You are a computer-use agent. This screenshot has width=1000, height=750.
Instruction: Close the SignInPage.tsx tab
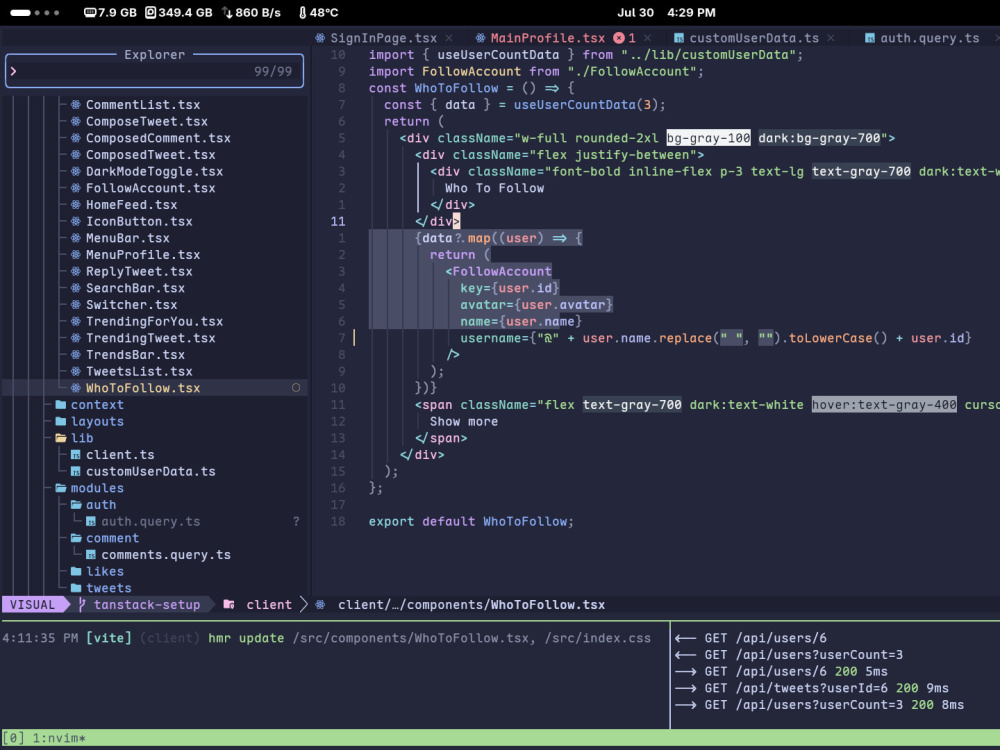449,38
